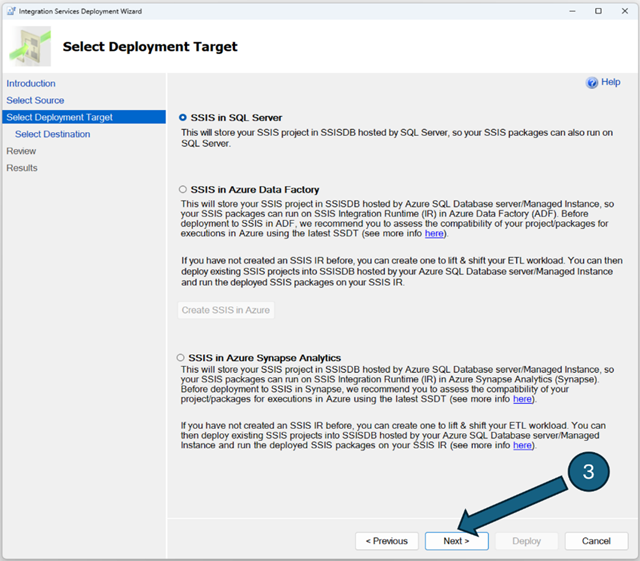Click the 'SSIS in Azure Data Factory' label

(x=255, y=189)
